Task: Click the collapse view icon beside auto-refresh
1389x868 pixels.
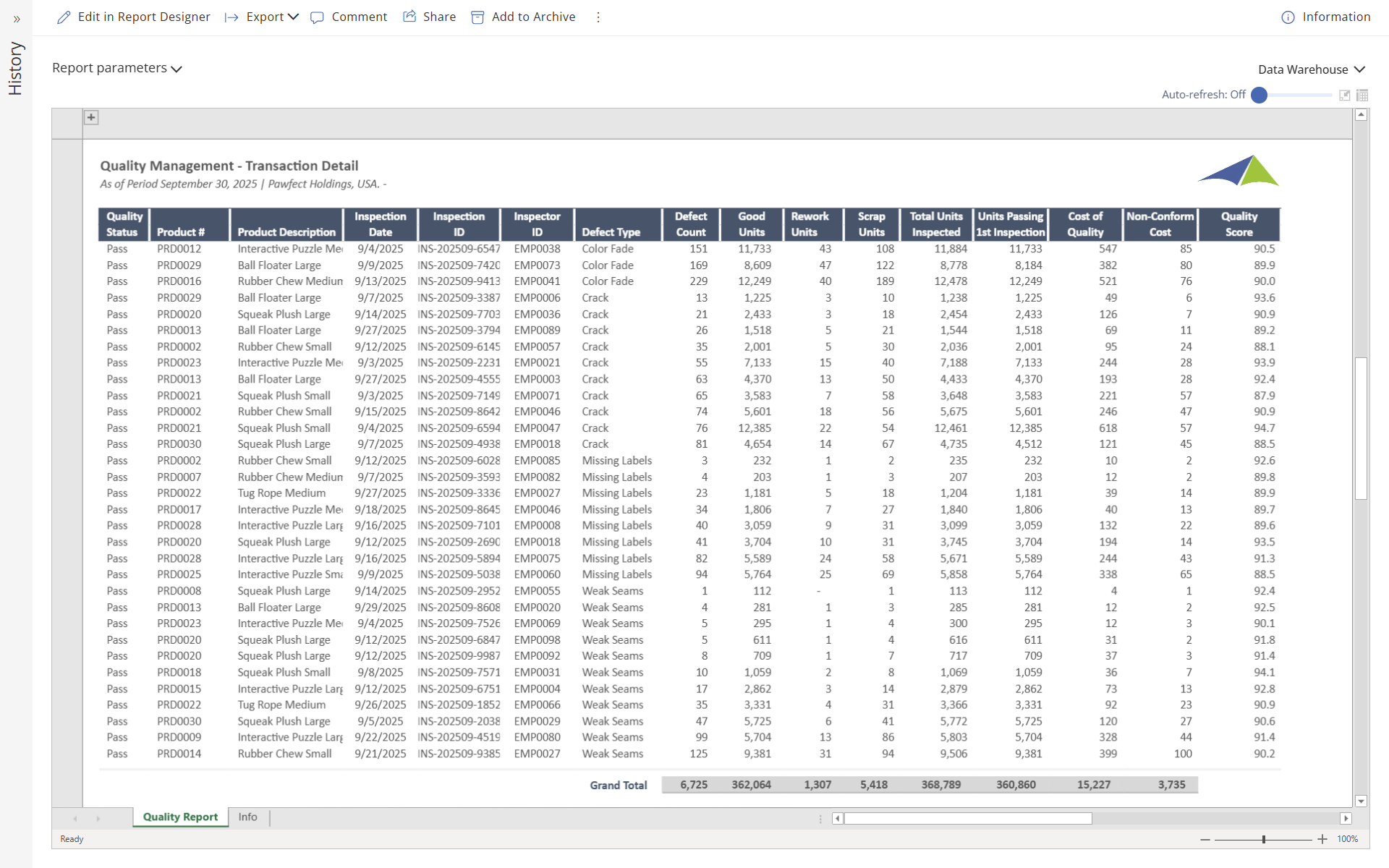Action: pos(1345,95)
